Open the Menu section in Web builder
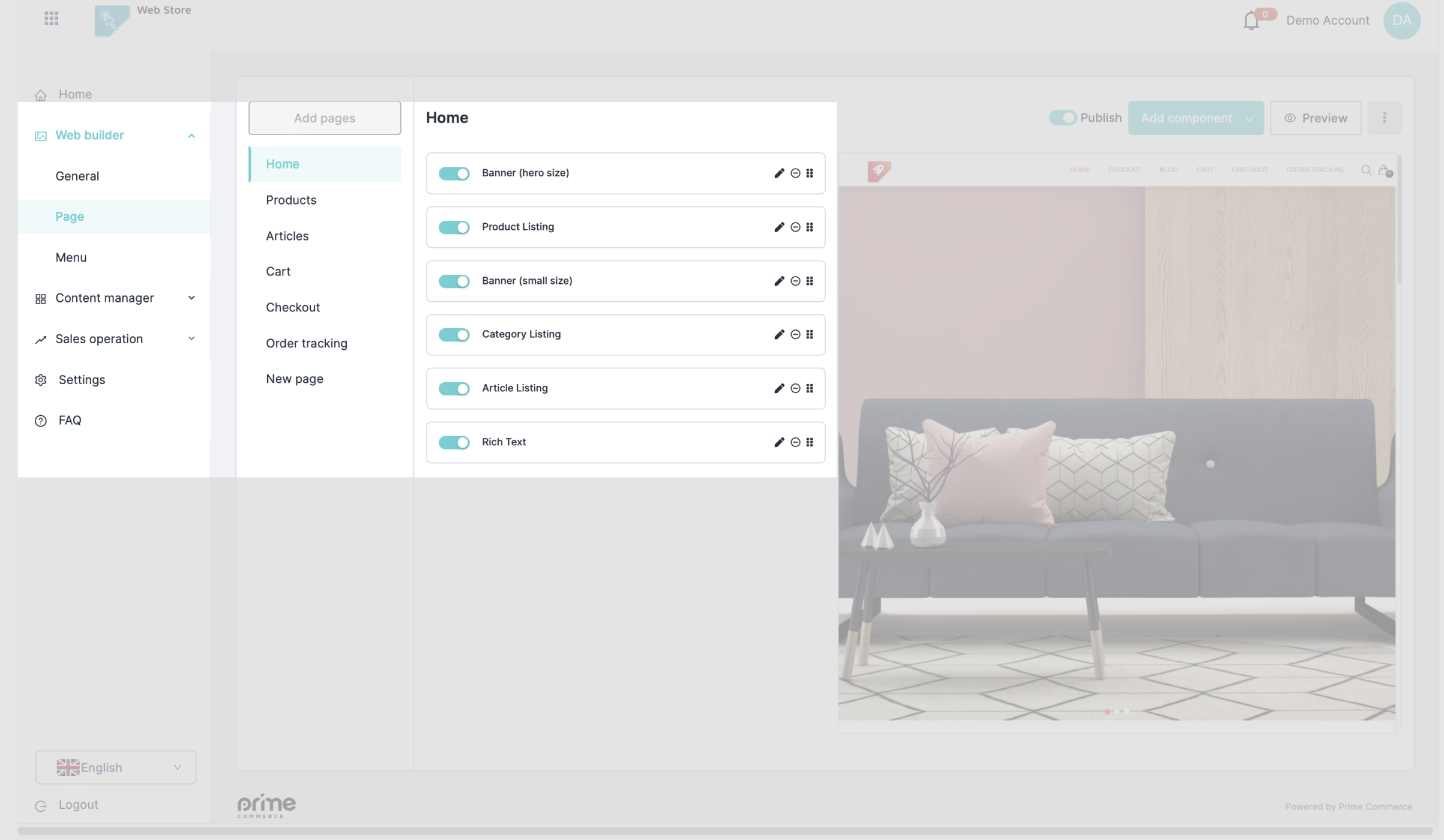 pos(71,257)
